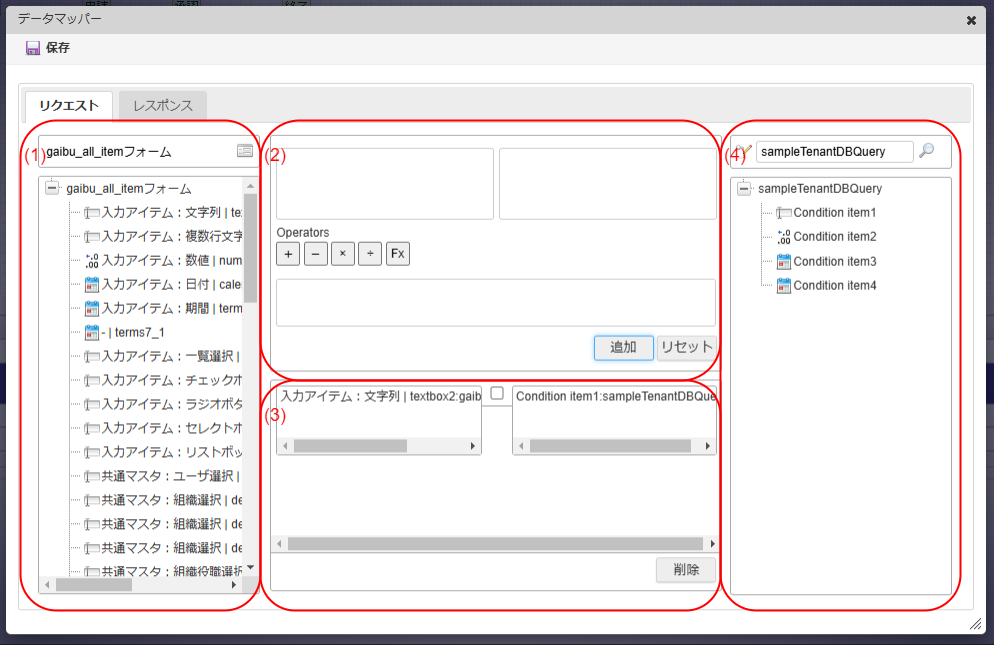The width and height of the screenshot is (994, 645).
Task: Select the Condition item2 text
Action: pyautogui.click(x=835, y=237)
